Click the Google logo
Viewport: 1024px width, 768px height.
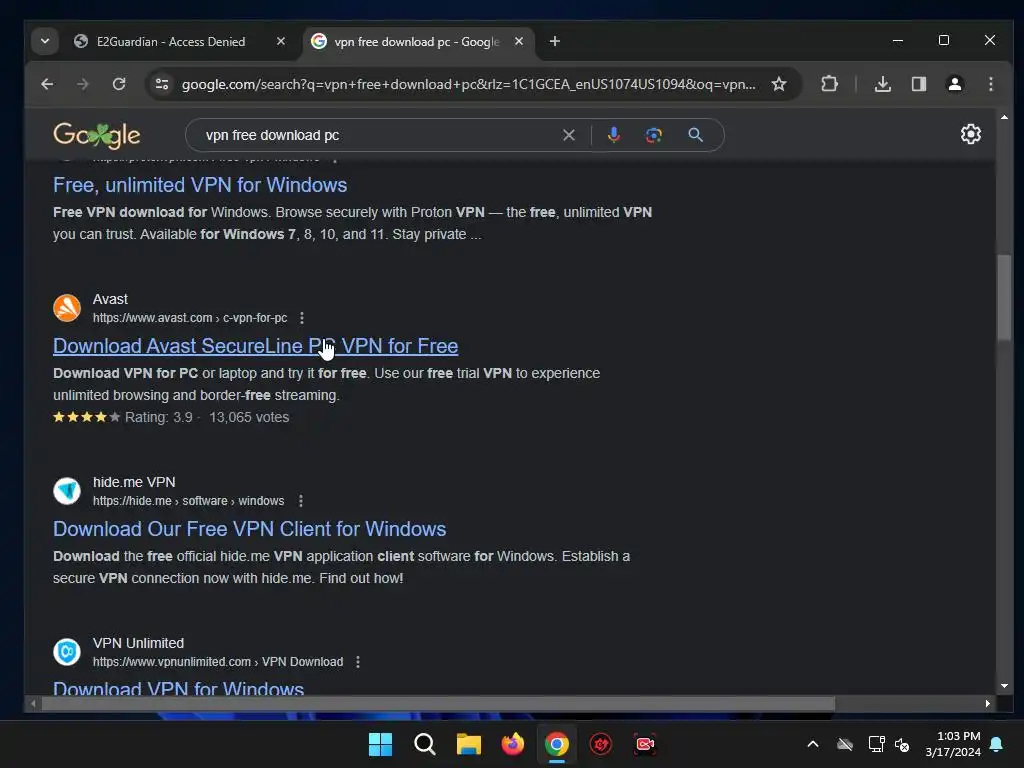(x=97, y=135)
